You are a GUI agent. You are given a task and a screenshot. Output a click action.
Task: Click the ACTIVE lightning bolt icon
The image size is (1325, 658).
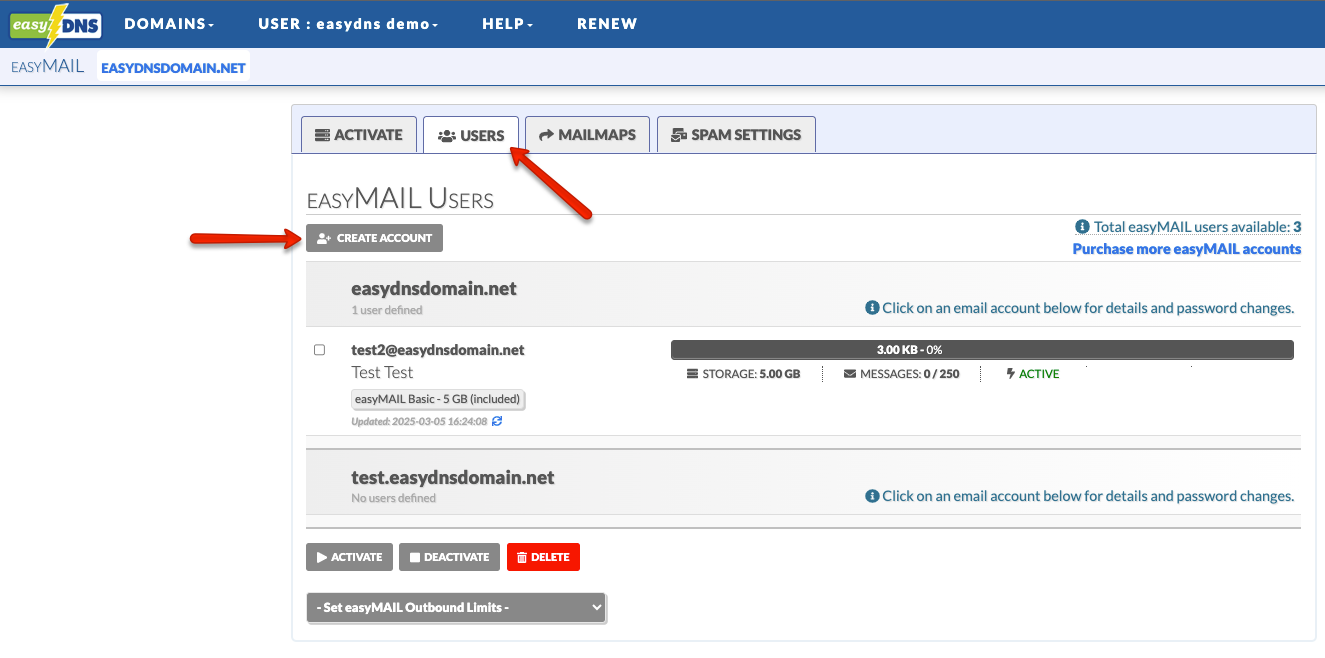pos(1011,374)
